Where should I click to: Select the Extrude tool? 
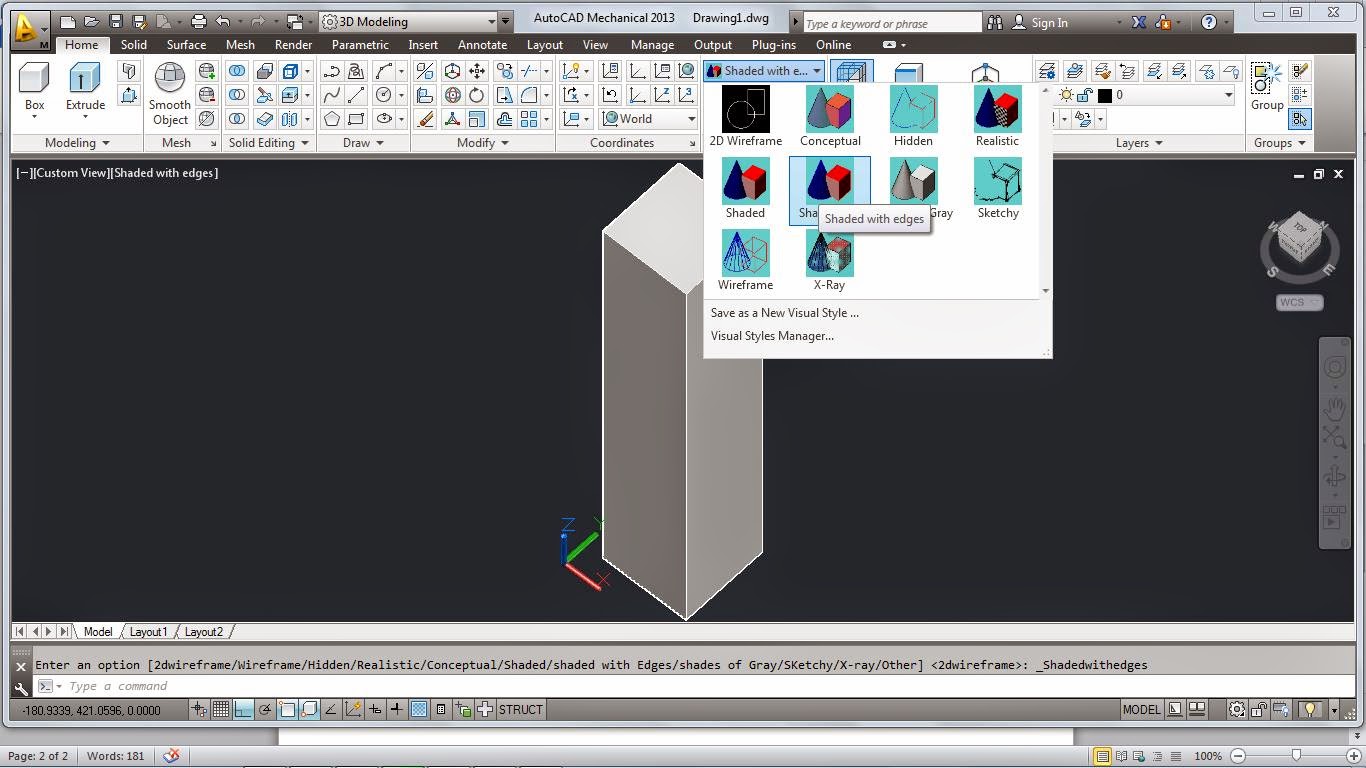pos(84,88)
